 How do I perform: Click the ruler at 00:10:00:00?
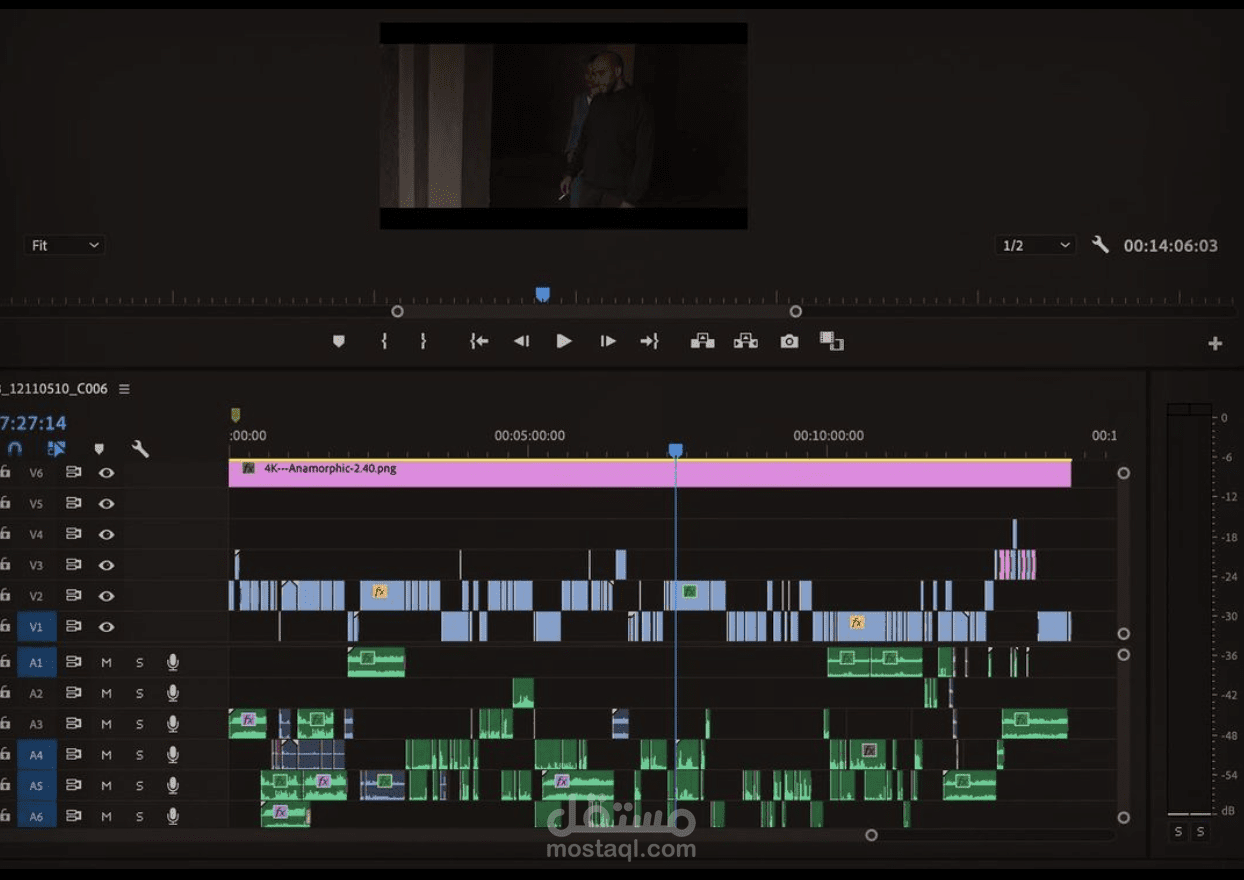tap(828, 436)
